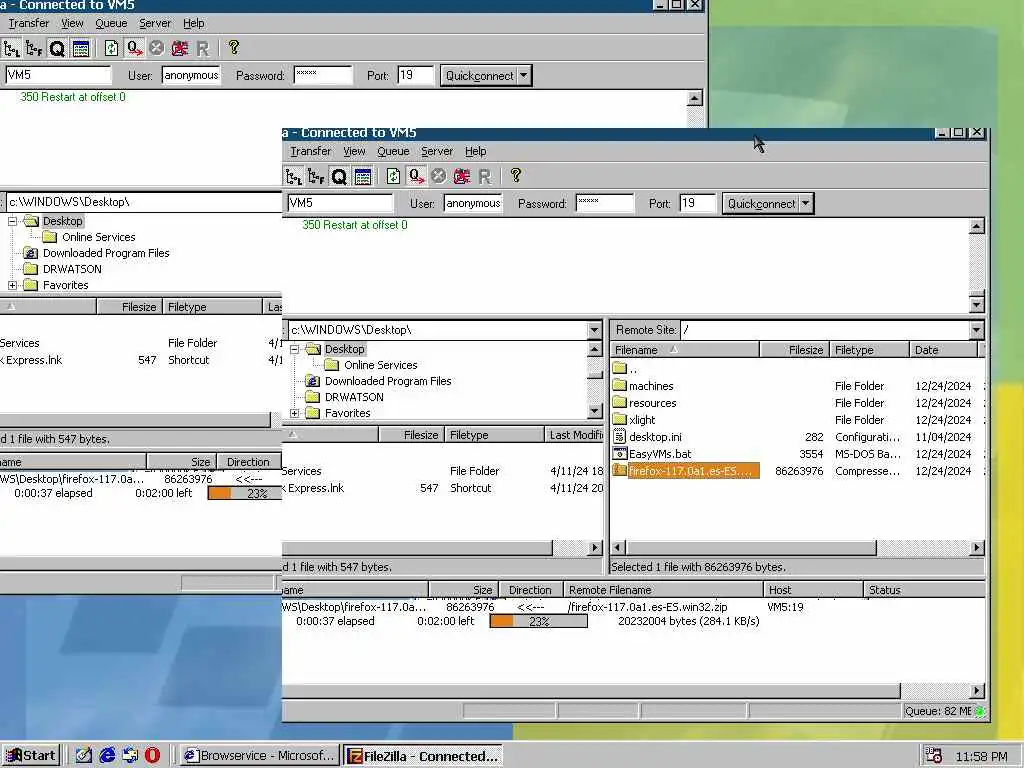Select EasyVMs.bat in remote file list

pos(660,454)
